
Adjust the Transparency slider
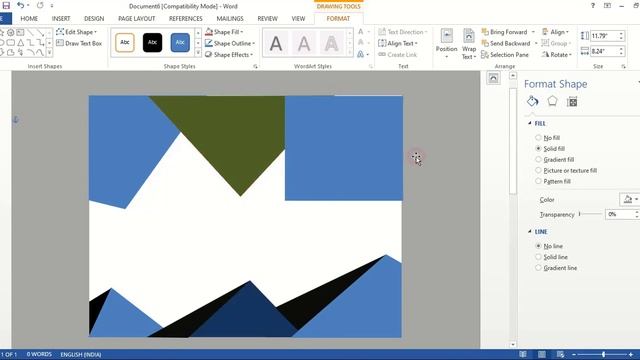click(x=590, y=214)
